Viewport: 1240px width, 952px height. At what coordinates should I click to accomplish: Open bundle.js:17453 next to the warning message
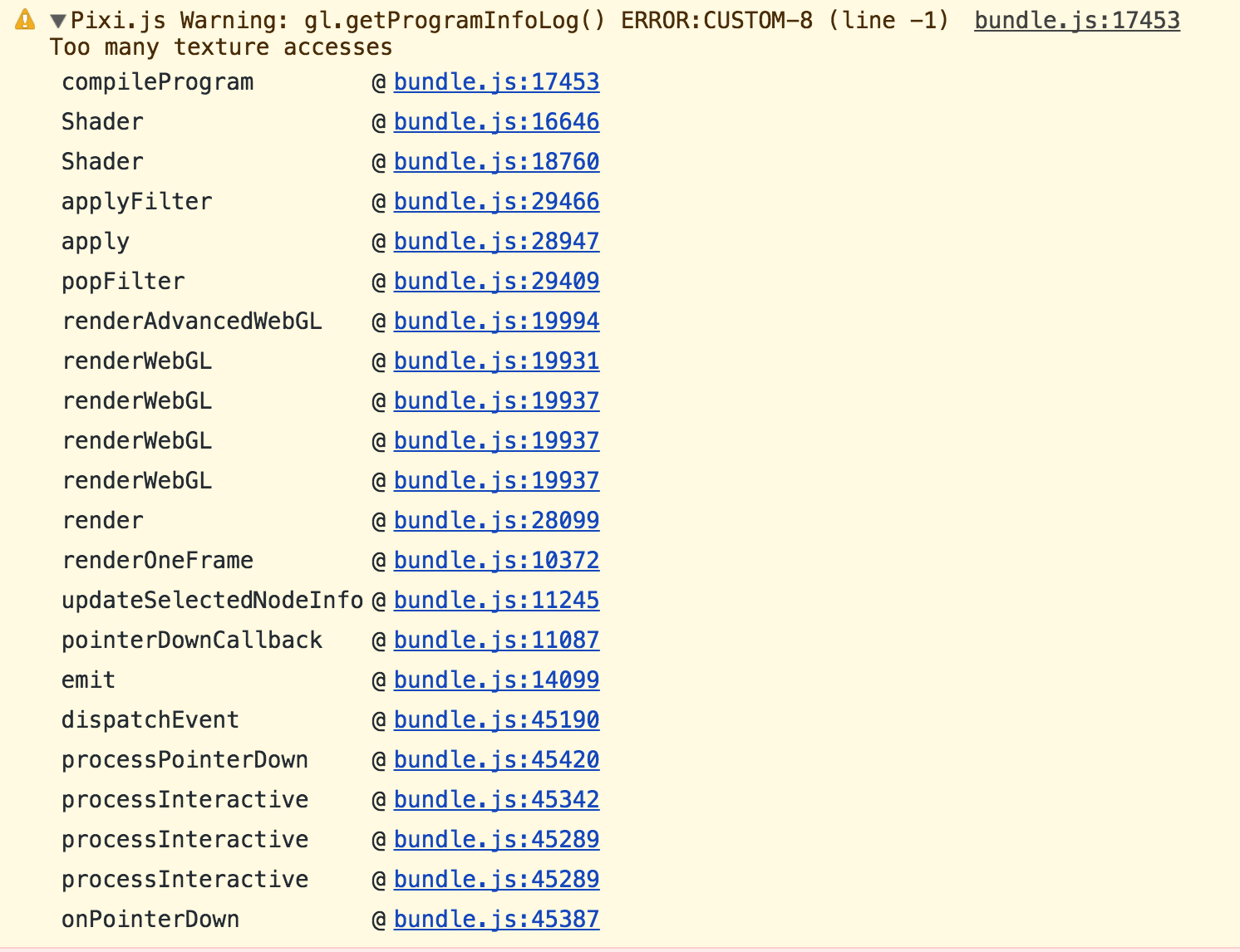click(x=1075, y=20)
